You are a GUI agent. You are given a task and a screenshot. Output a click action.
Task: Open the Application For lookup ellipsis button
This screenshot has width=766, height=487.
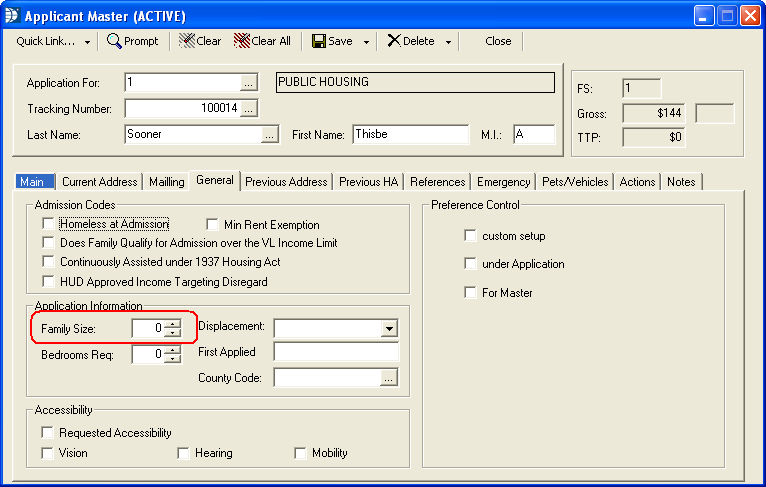[249, 82]
